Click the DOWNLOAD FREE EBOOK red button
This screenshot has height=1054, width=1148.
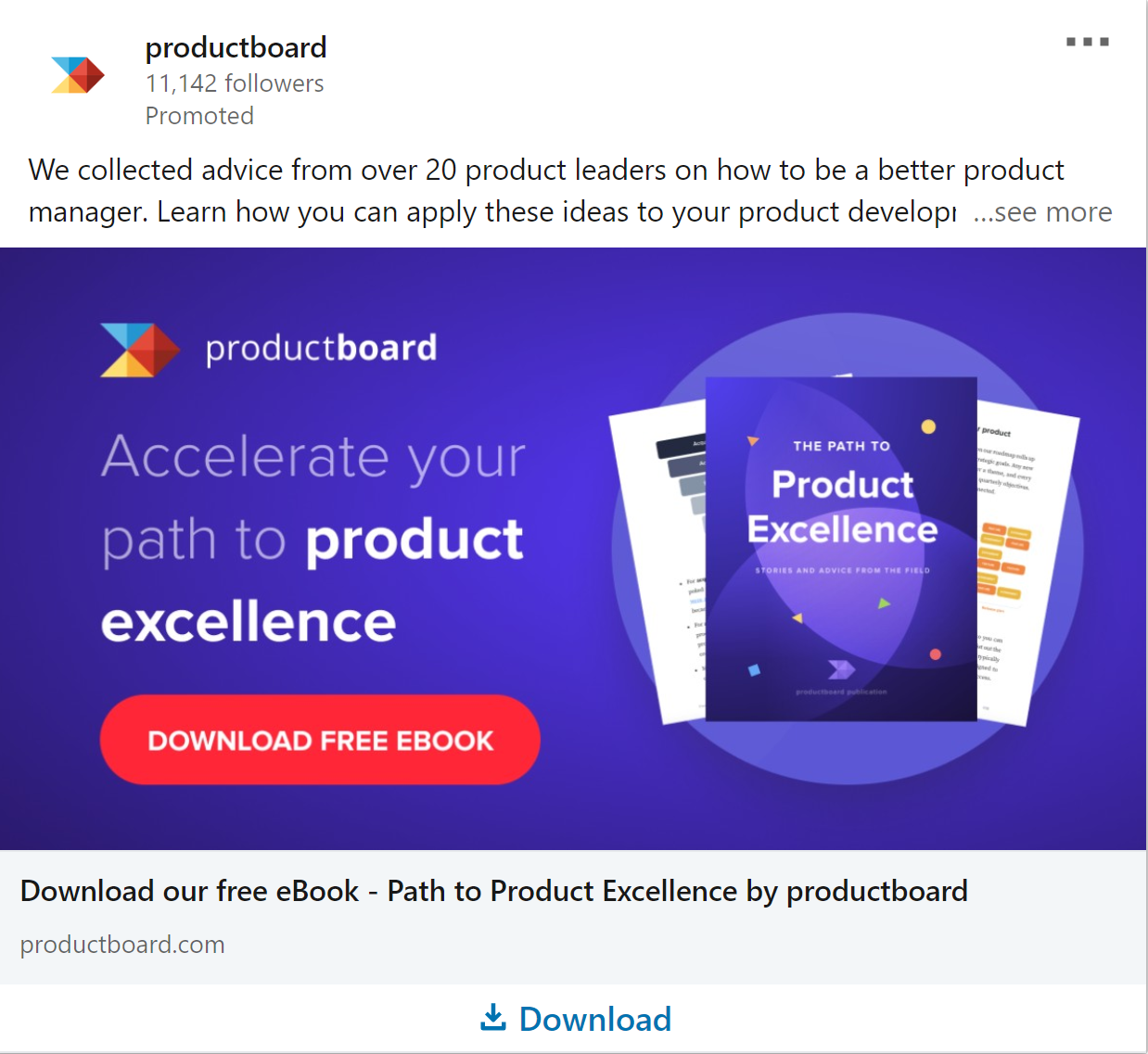click(x=320, y=740)
